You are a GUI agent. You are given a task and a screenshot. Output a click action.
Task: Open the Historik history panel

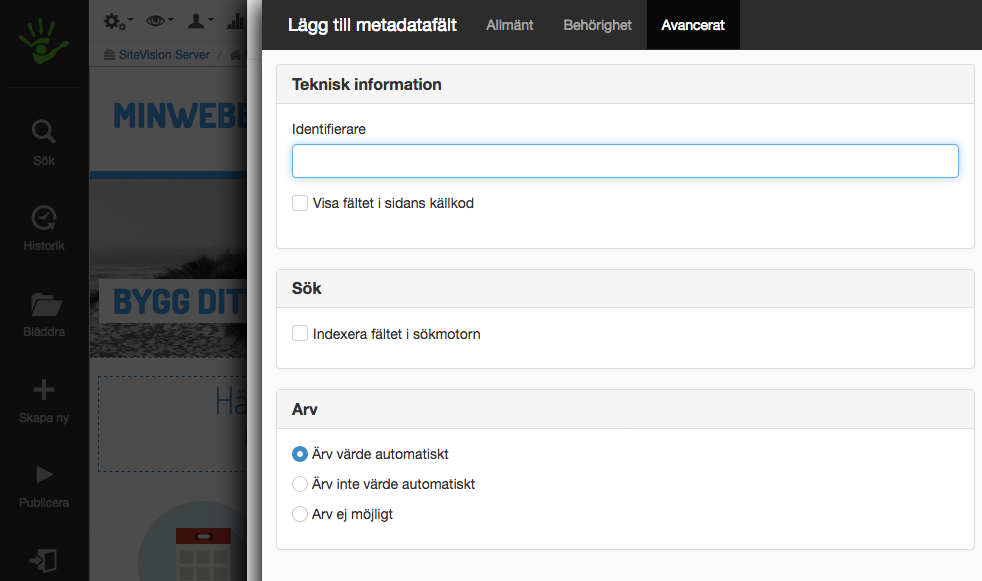[x=44, y=229]
